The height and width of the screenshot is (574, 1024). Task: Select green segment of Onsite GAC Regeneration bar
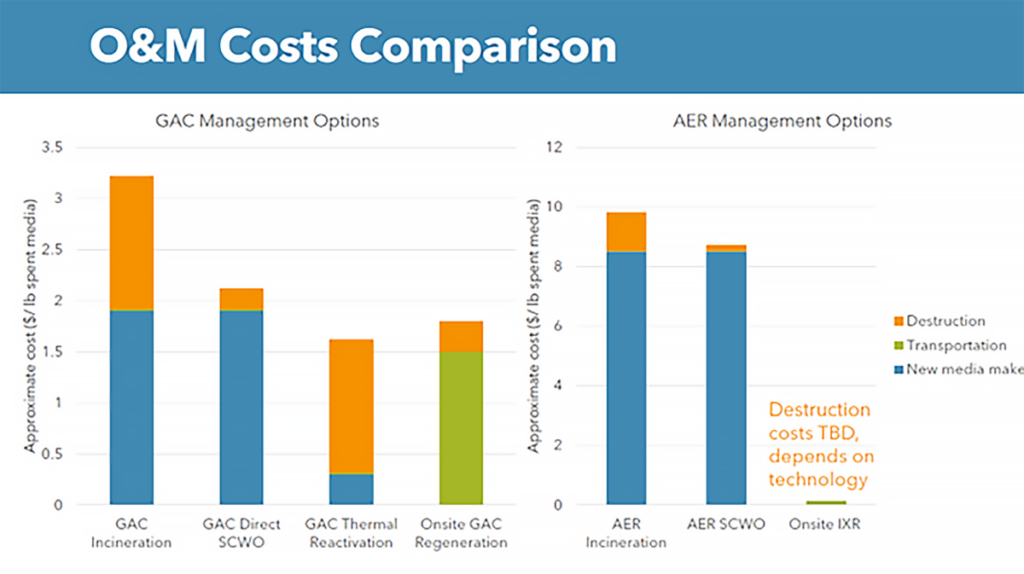[461, 428]
